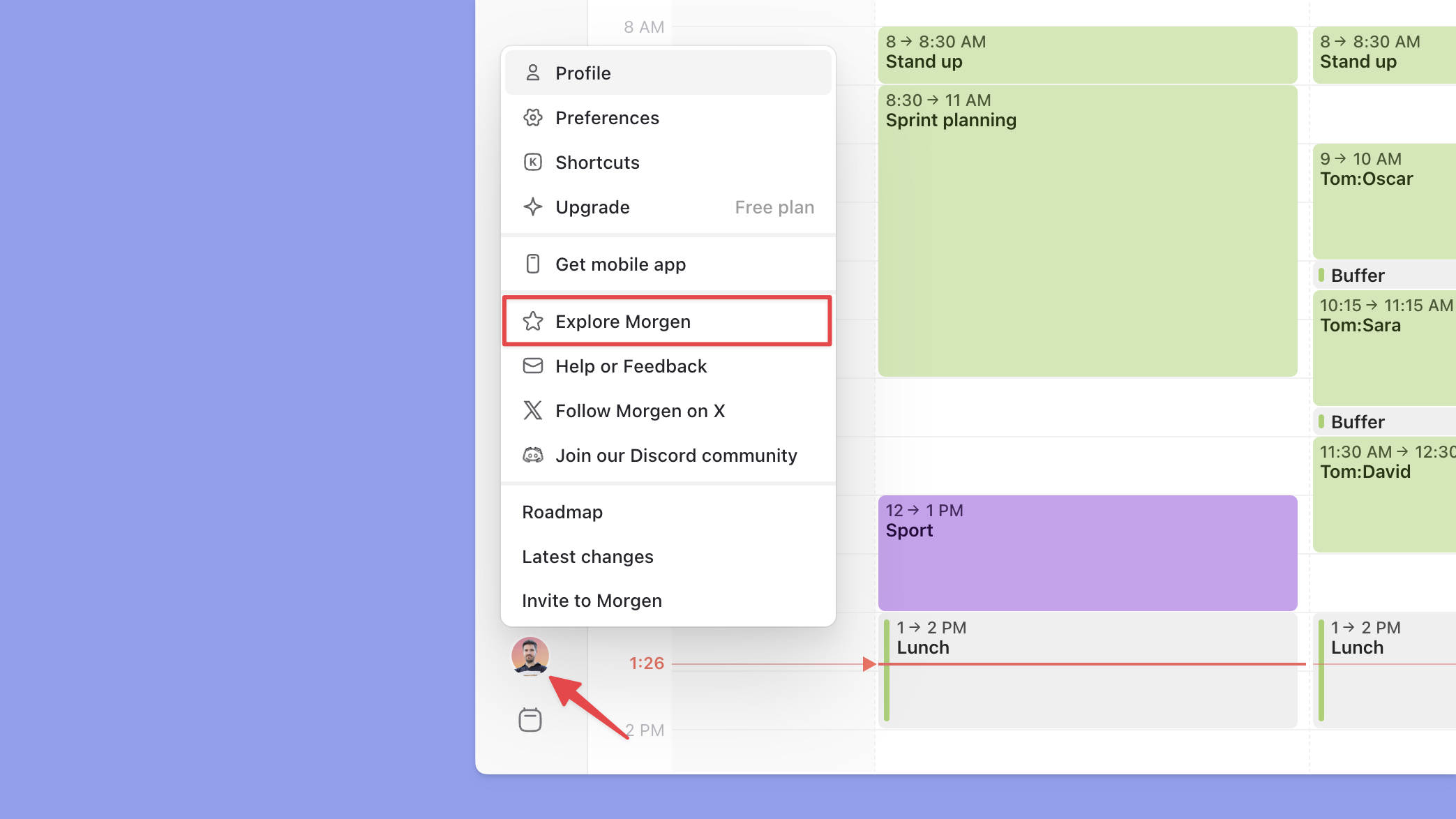This screenshot has width=1456, height=819.
Task: Open the second column's 1 → 2 PM Lunch event
Action: (1384, 670)
